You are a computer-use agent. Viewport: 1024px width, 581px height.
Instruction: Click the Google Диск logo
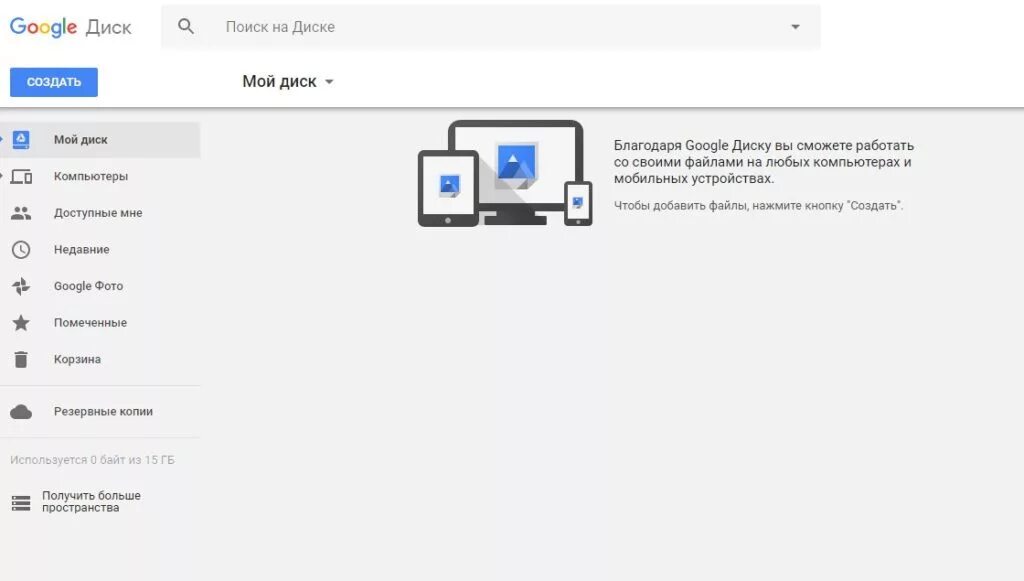point(71,27)
